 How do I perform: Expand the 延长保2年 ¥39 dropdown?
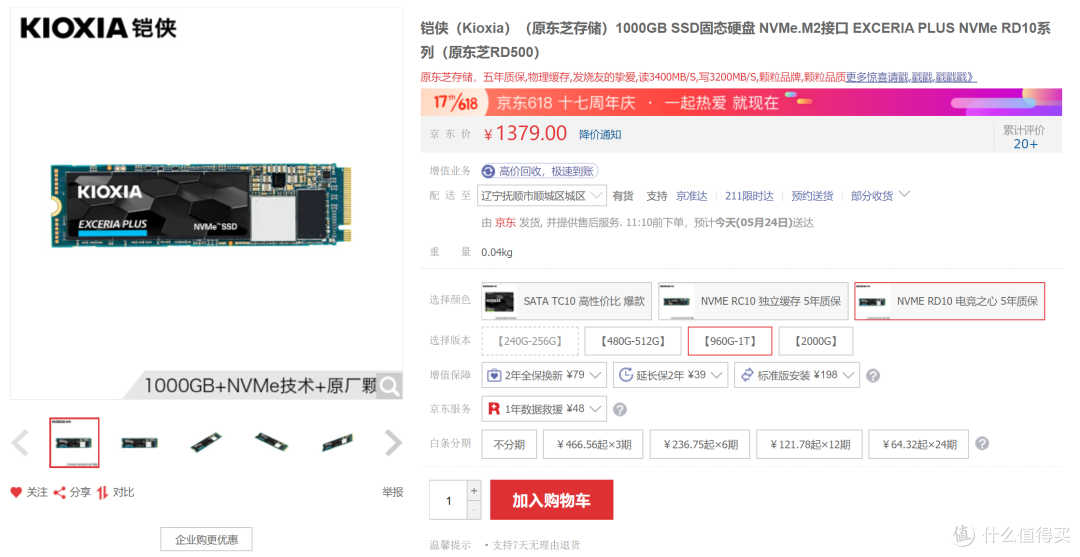coord(670,375)
